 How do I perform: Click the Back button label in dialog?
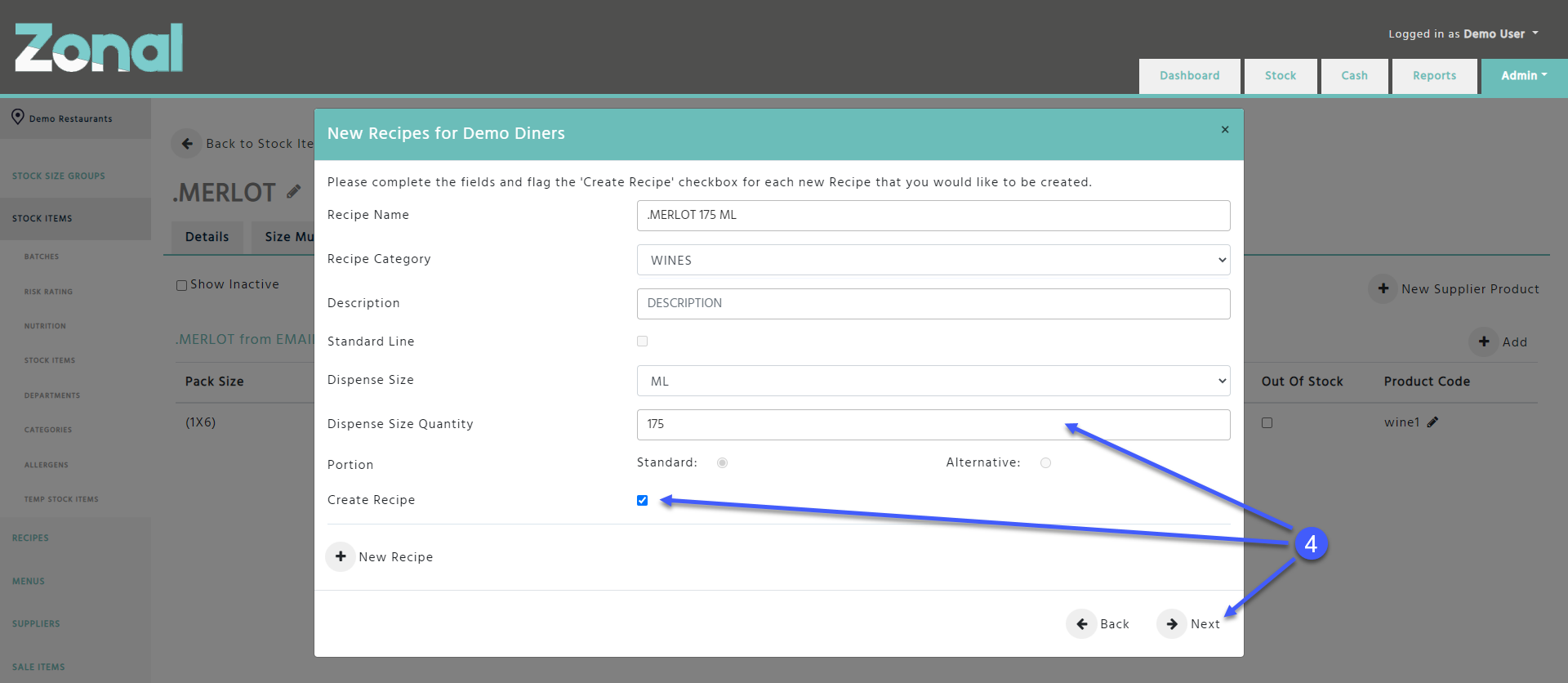pos(1115,624)
